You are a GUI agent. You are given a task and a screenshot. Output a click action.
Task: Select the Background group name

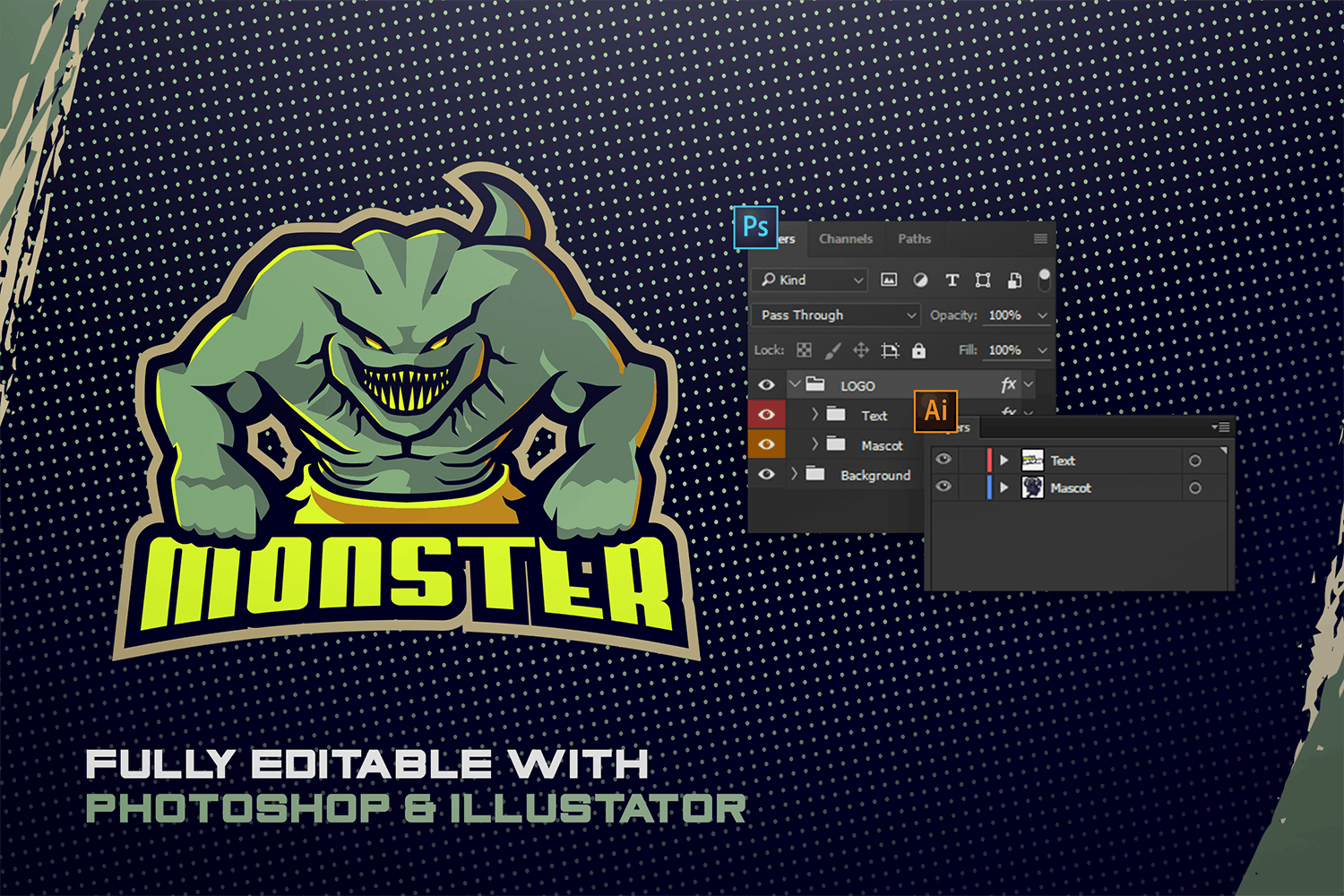(x=874, y=476)
